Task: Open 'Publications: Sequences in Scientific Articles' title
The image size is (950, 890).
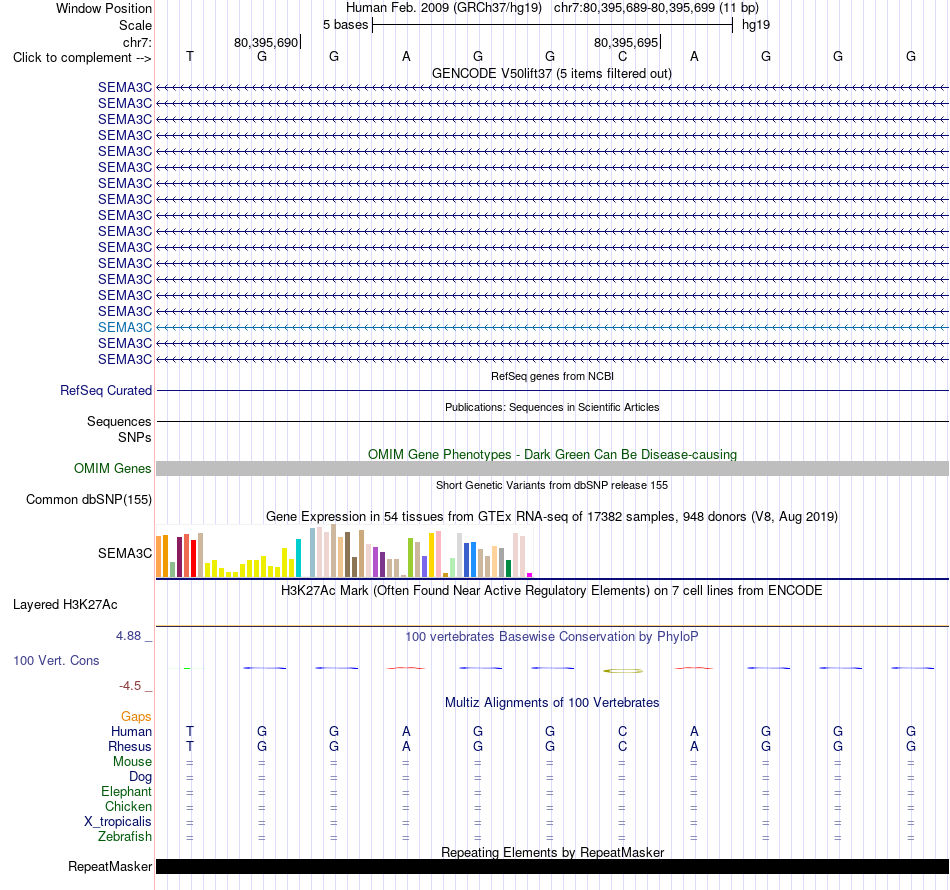Action: click(552, 407)
